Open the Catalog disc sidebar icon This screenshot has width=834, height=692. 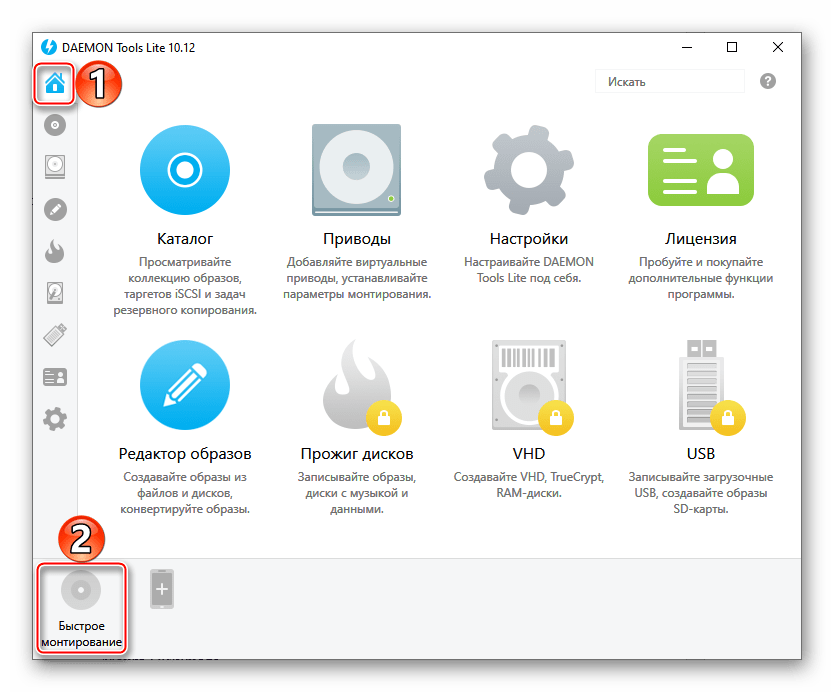point(55,126)
